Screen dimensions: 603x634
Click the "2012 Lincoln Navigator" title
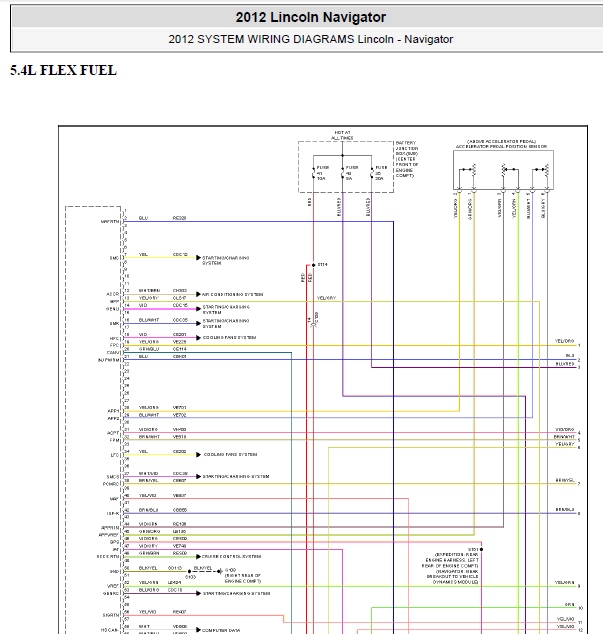[310, 17]
